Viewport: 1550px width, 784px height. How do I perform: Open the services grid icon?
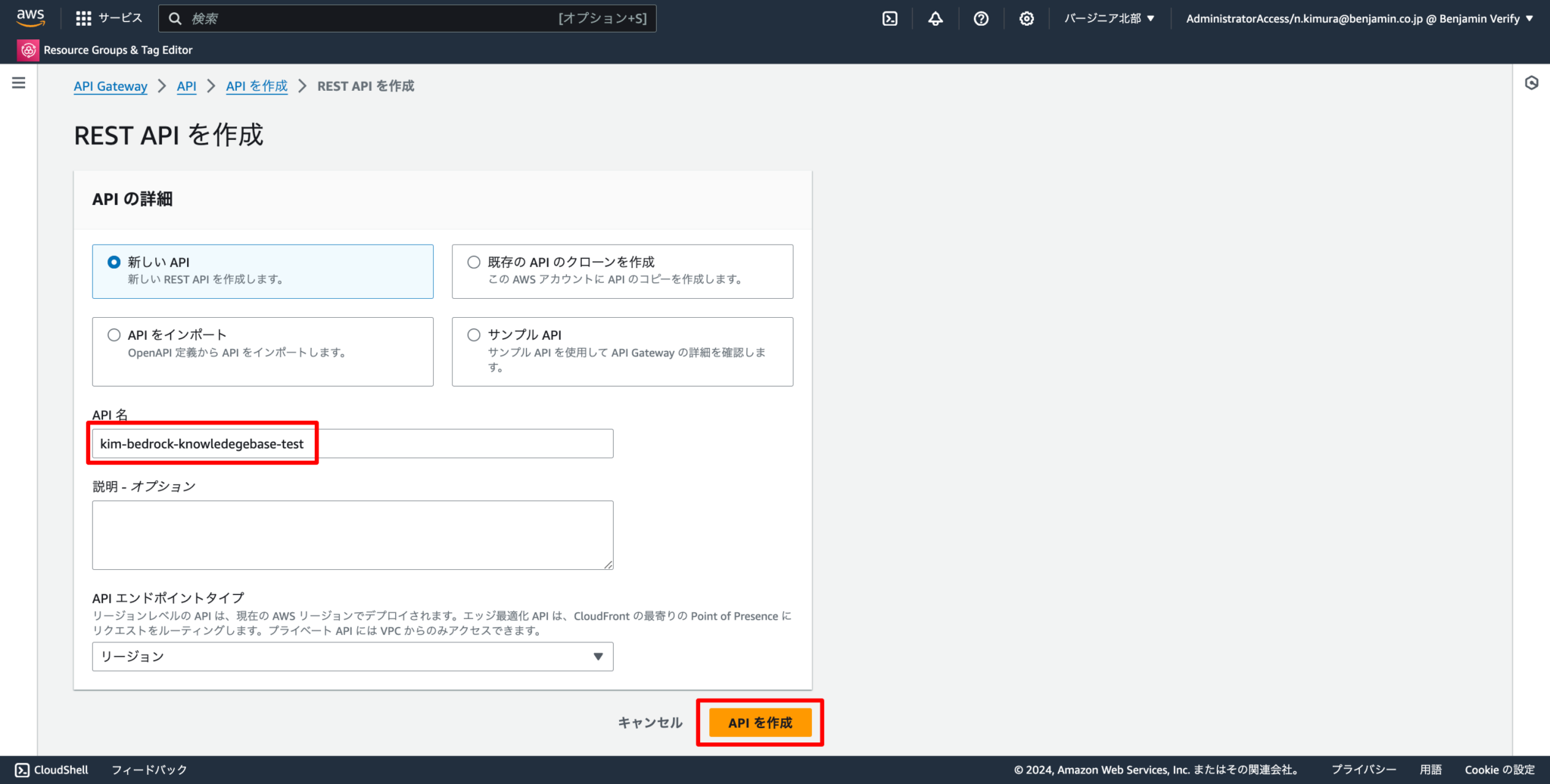pos(83,17)
